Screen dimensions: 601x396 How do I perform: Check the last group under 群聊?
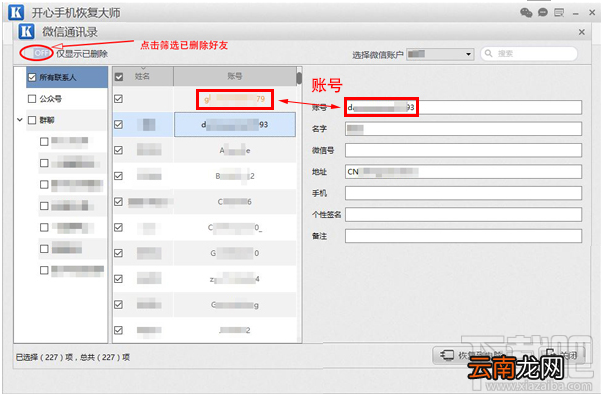(44, 271)
